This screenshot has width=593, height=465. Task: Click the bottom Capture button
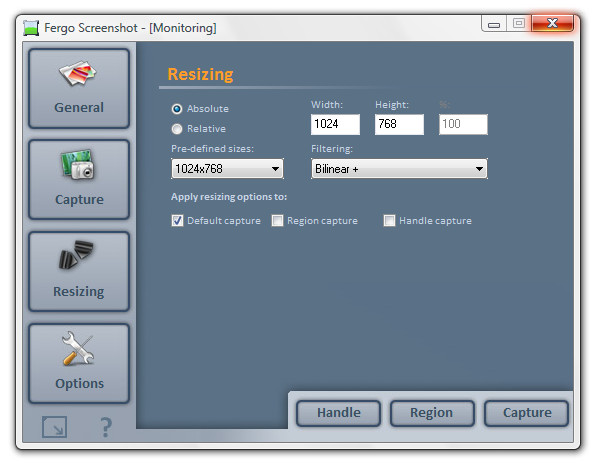pyautogui.click(x=526, y=413)
